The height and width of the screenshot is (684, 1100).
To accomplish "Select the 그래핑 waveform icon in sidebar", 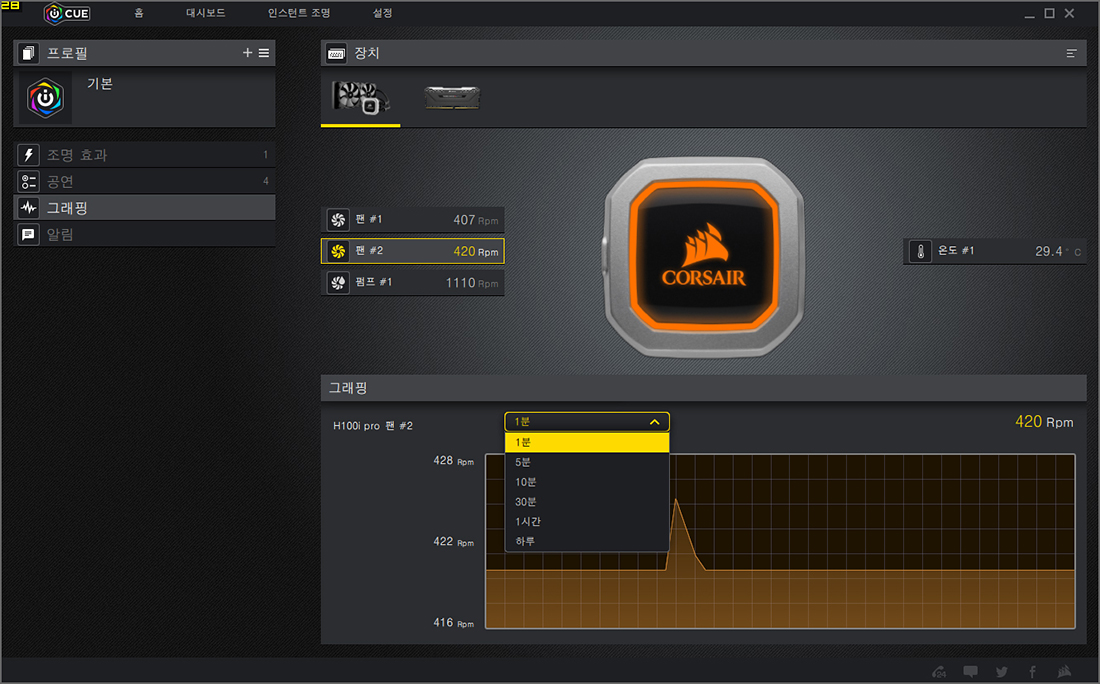I will 28,208.
